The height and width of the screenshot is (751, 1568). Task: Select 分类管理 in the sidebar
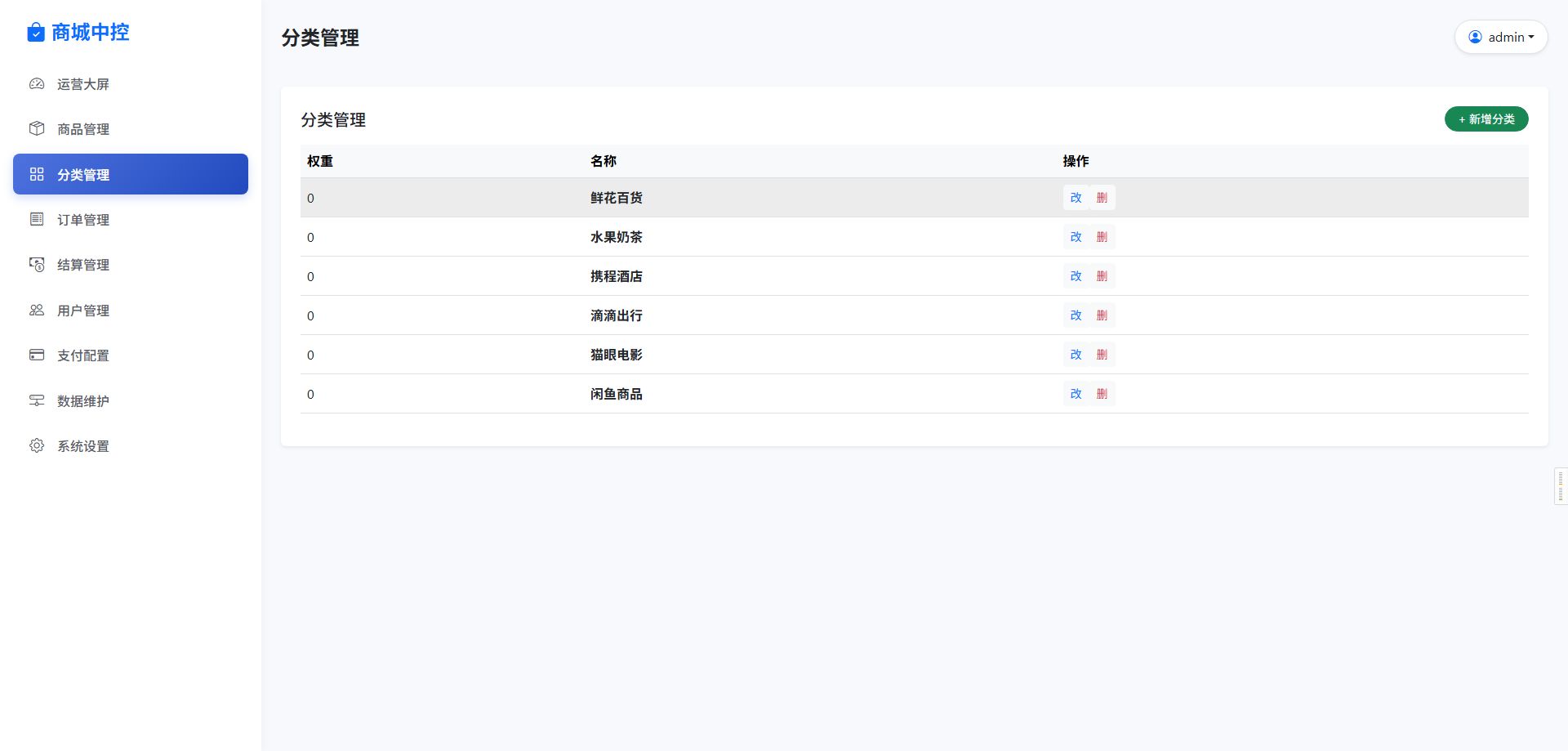[131, 174]
